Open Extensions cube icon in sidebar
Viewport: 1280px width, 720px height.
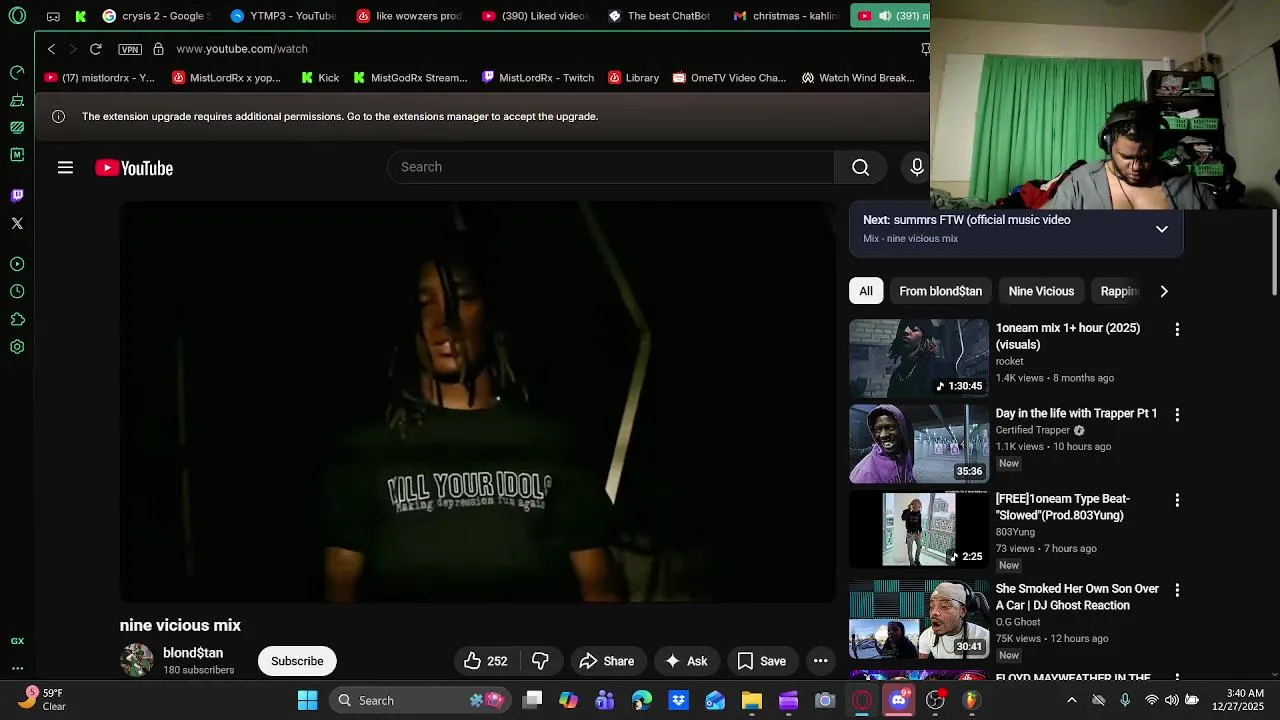tap(17, 319)
